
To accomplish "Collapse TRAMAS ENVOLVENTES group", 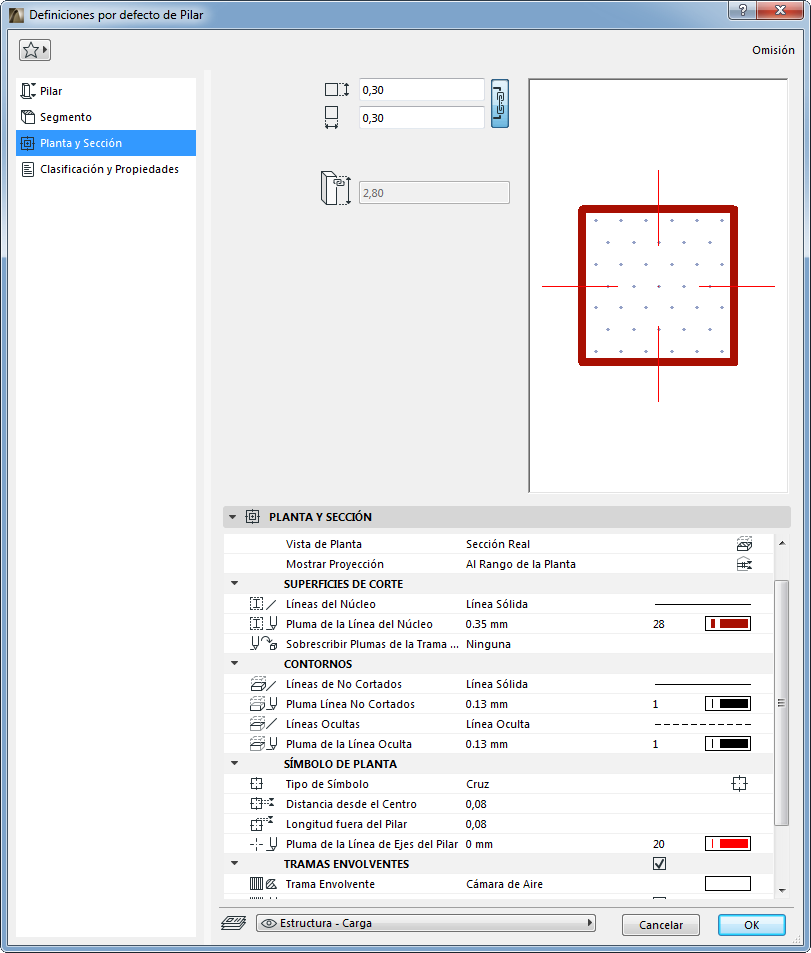I will tap(235, 864).
